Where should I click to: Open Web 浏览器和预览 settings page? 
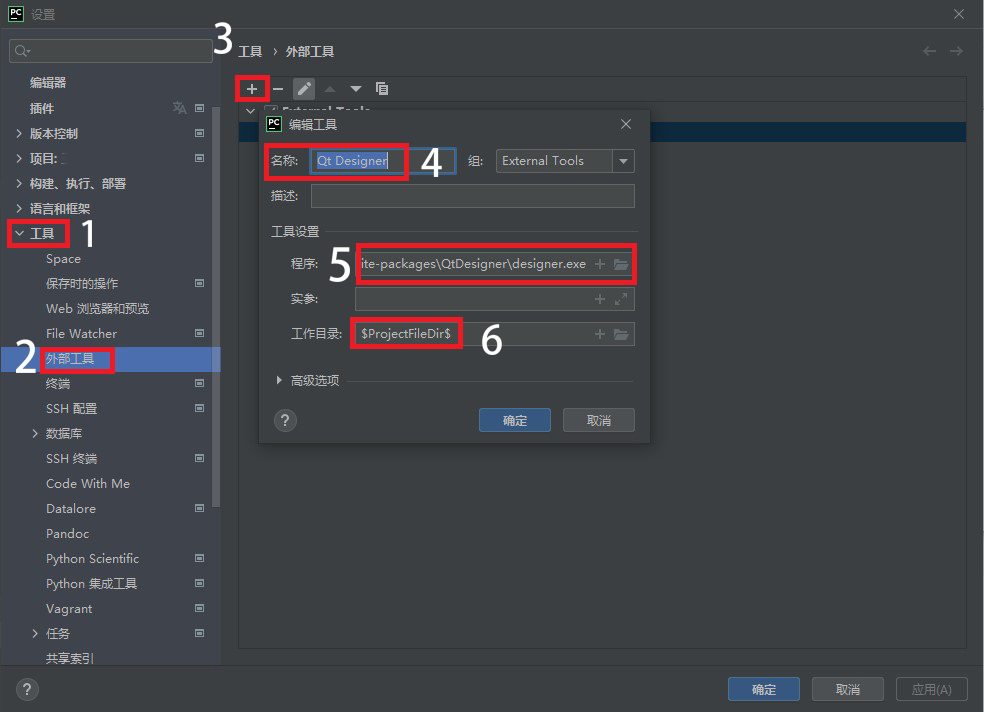98,309
